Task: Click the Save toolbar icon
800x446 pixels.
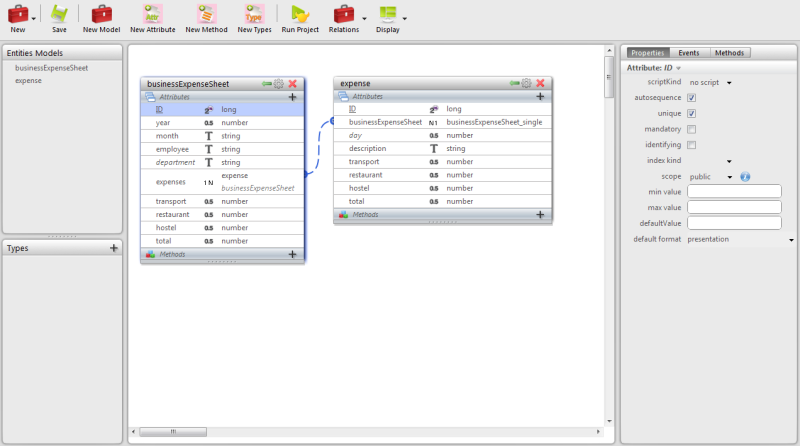Action: click(x=59, y=14)
